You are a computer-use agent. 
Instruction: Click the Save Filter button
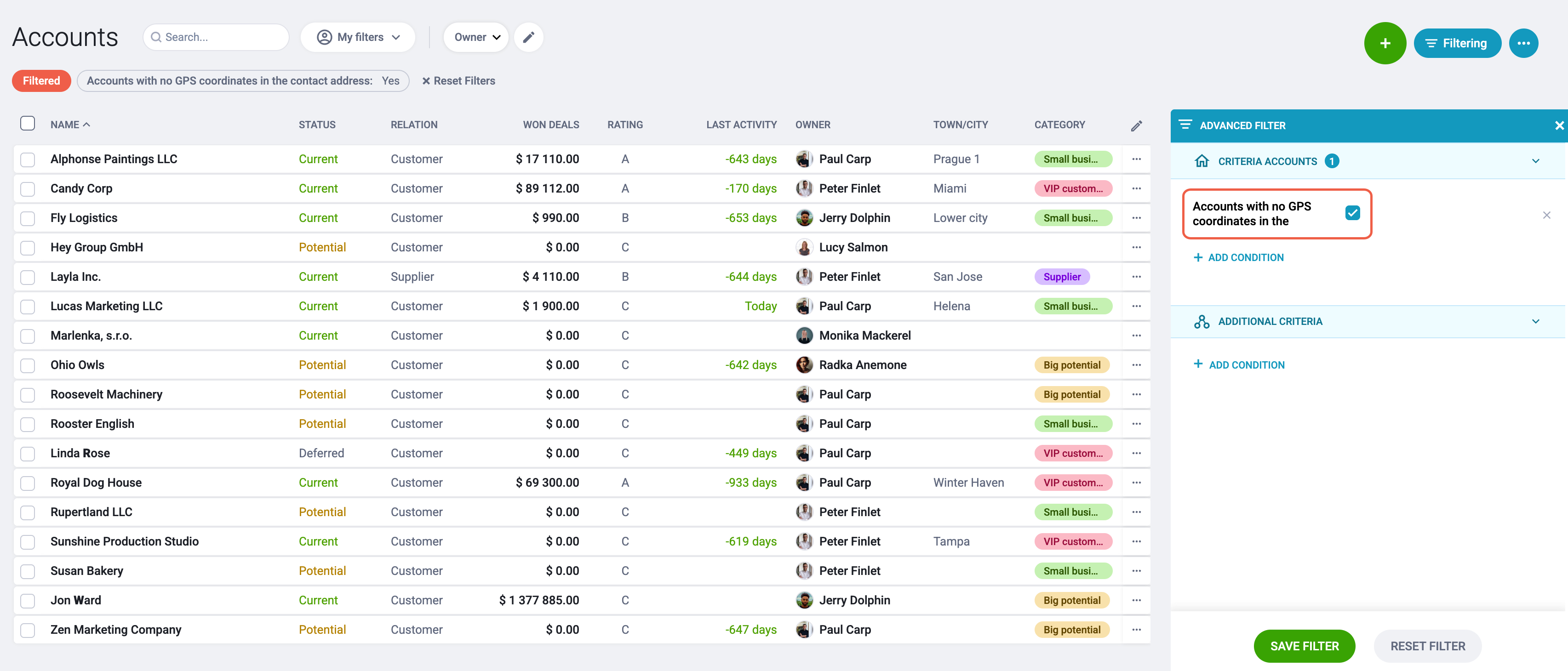pyautogui.click(x=1304, y=646)
